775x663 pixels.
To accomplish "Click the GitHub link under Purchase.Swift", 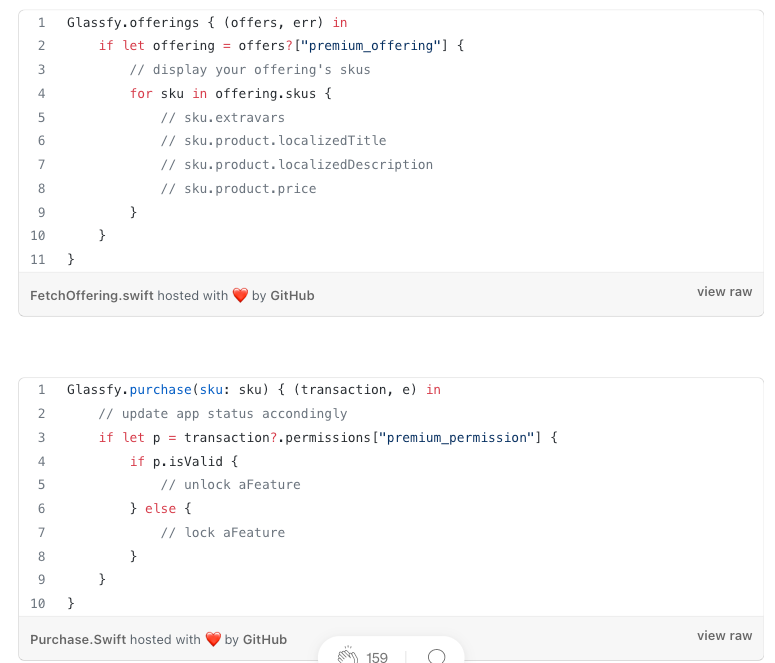I will pyautogui.click(x=265, y=640).
